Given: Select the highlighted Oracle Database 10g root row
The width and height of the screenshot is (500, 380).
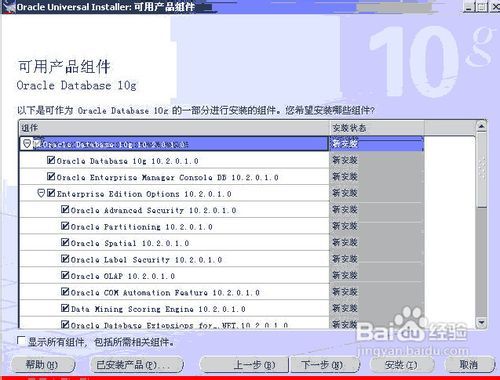Looking at the screenshot, I should (x=174, y=144).
